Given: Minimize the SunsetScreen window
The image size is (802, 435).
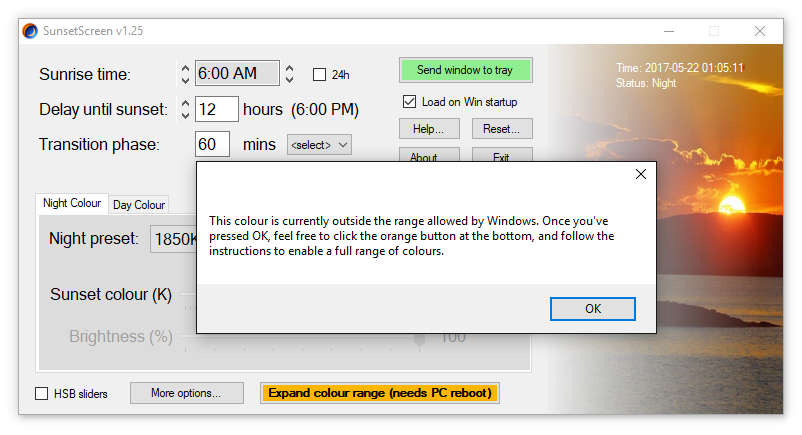Looking at the screenshot, I should click(669, 31).
